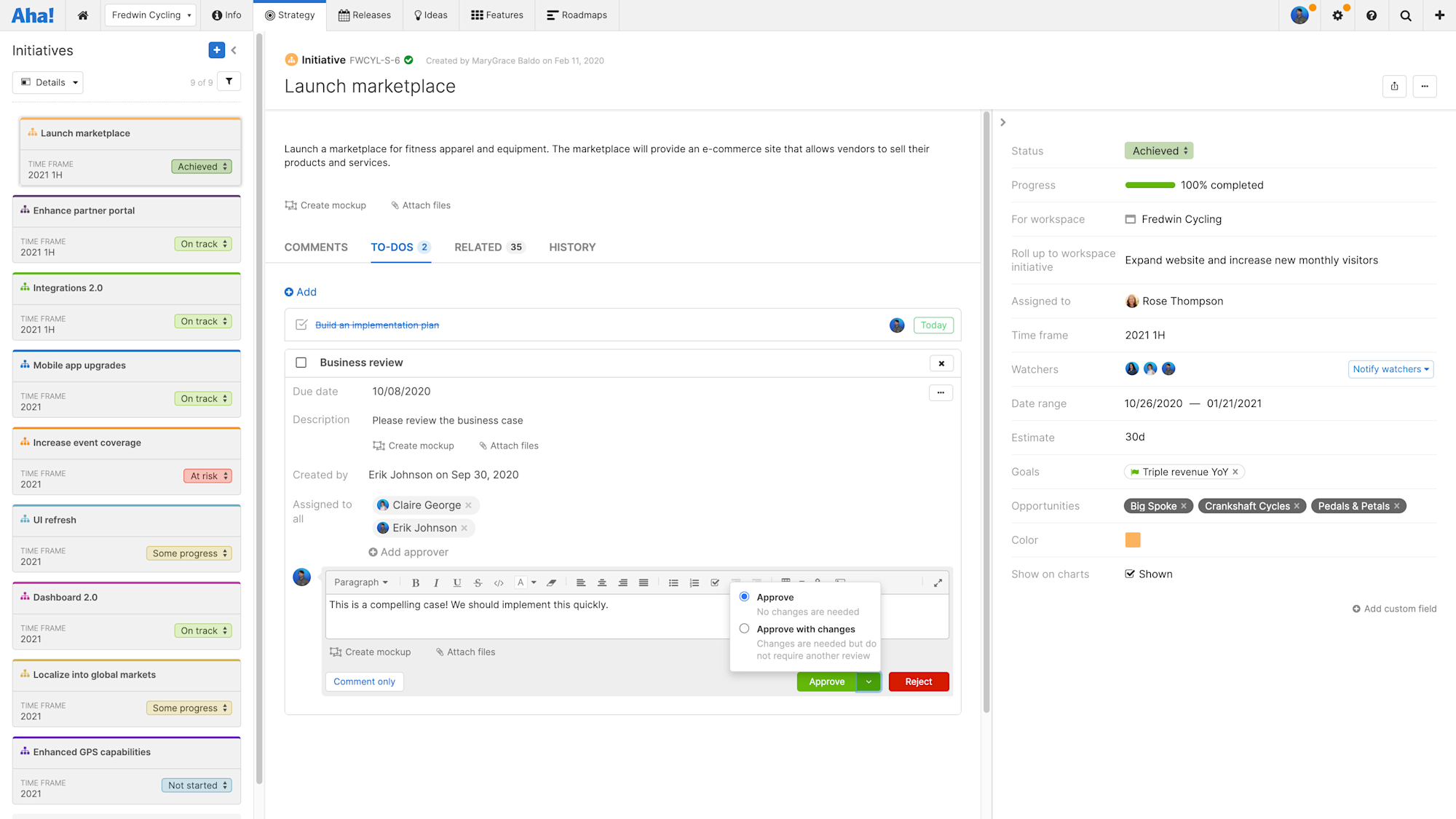Click the Today due date pill
1456x819 pixels.
pos(933,325)
